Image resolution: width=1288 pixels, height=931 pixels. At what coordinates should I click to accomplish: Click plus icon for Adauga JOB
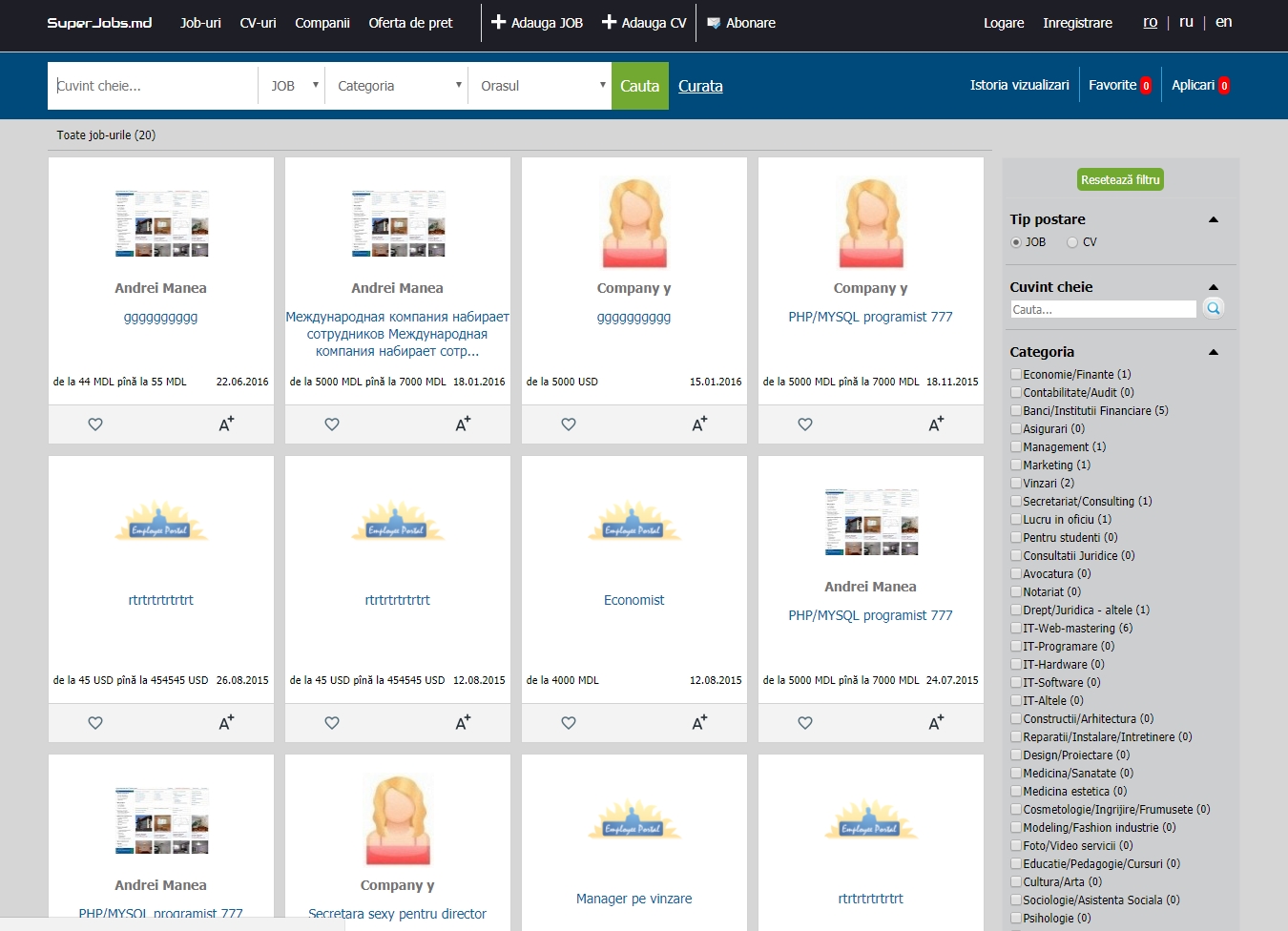click(498, 22)
